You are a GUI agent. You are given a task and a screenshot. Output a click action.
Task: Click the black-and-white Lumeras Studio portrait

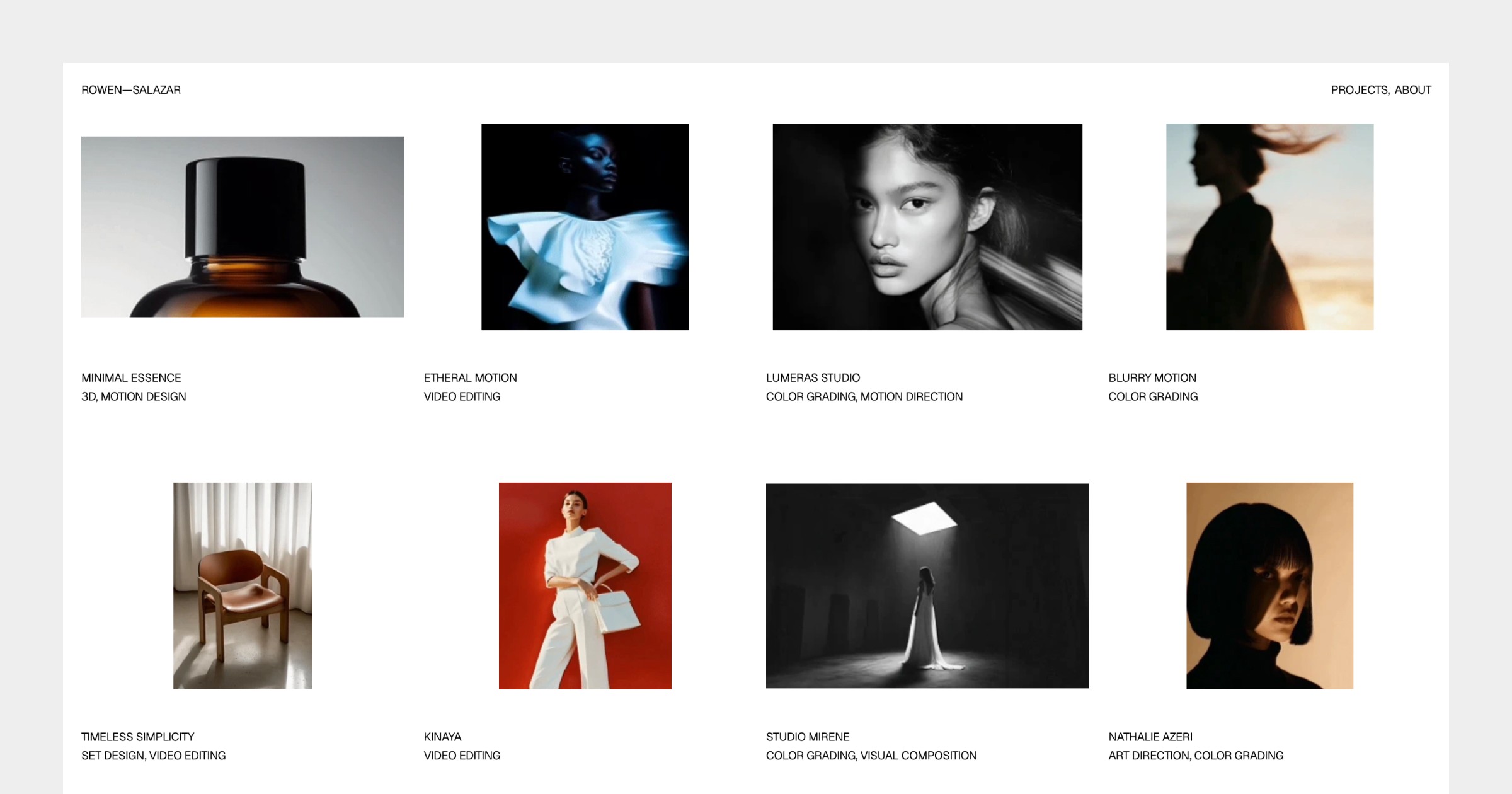tap(927, 227)
